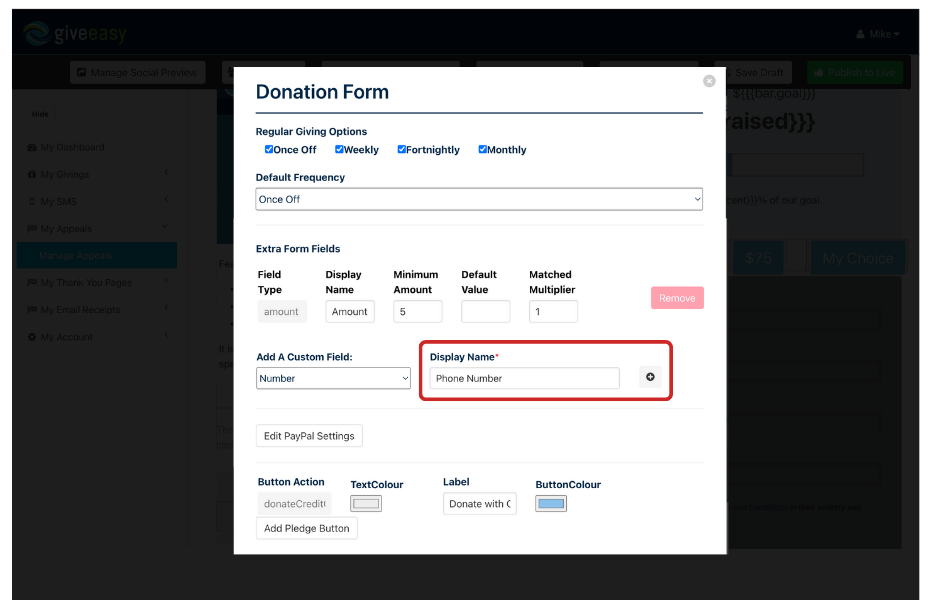Click the My Givings gift icon
This screenshot has height=612, width=938.
[32, 174]
